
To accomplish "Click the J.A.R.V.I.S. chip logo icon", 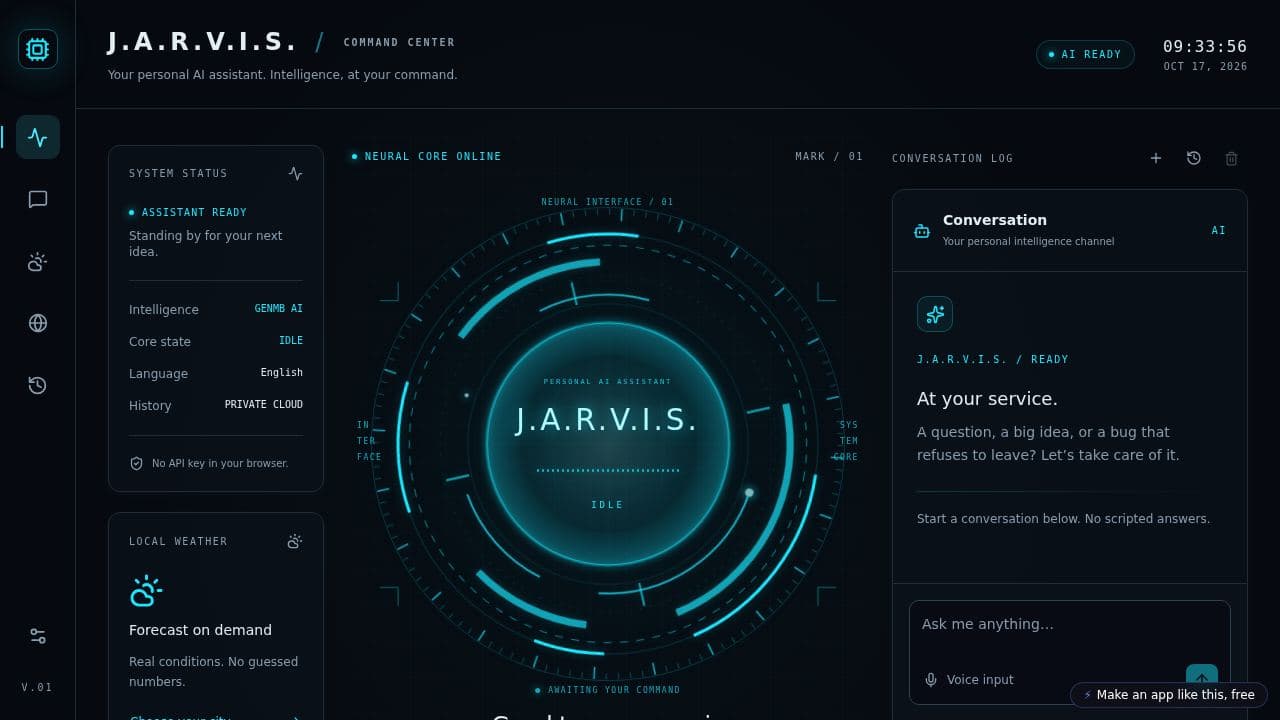I will [x=38, y=49].
